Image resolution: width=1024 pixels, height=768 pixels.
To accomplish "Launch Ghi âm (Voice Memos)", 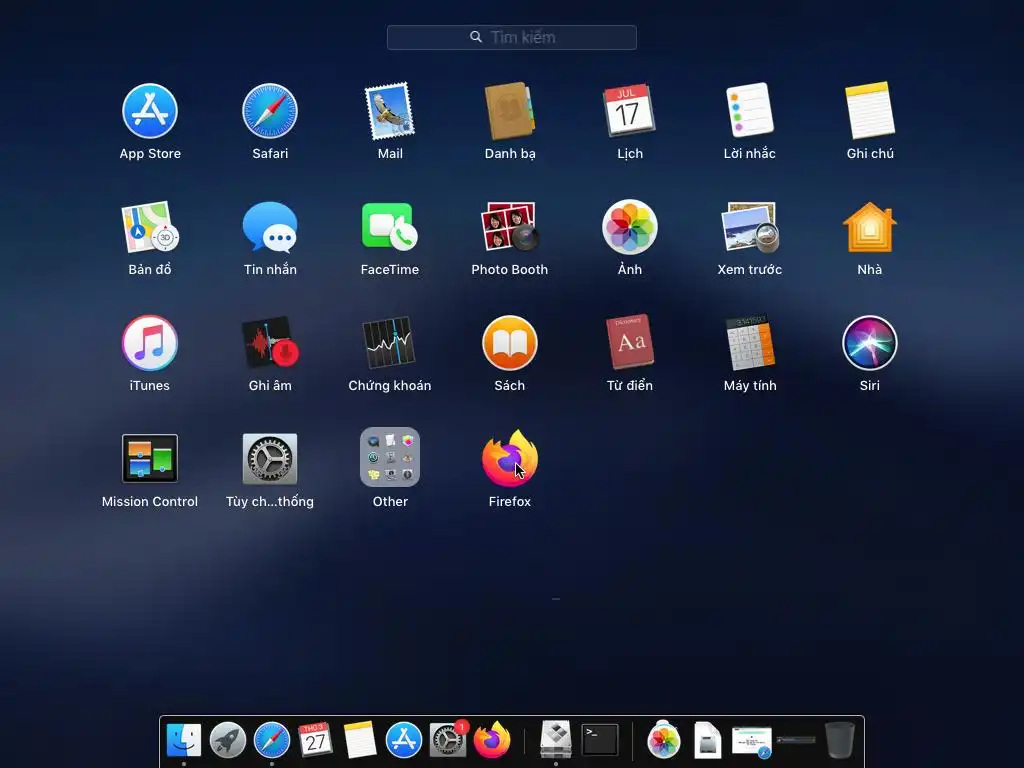I will [x=270, y=342].
